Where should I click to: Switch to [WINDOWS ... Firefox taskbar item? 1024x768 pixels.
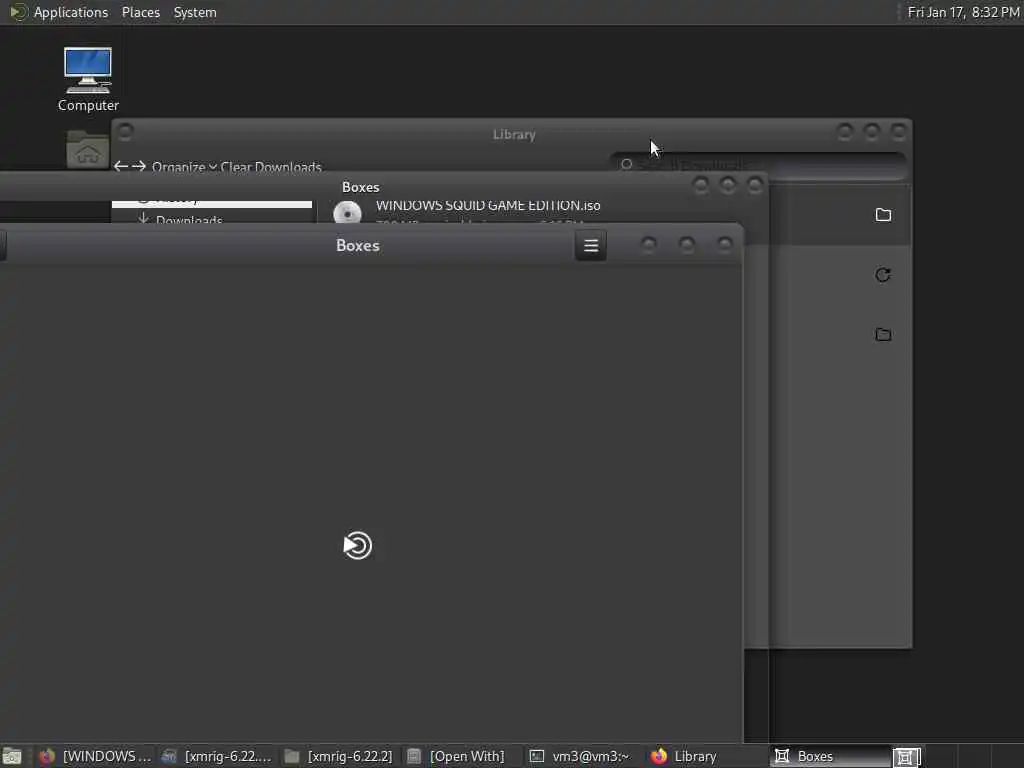94,756
